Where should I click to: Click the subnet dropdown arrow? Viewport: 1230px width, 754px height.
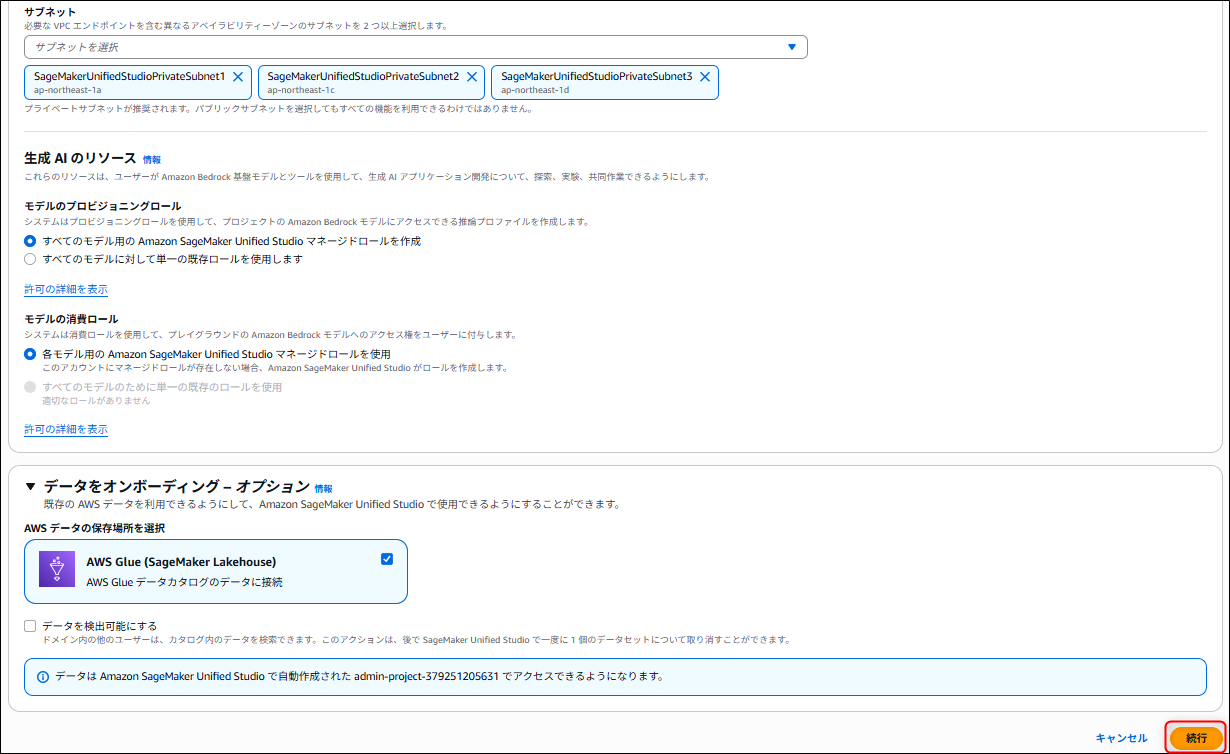click(x=792, y=47)
